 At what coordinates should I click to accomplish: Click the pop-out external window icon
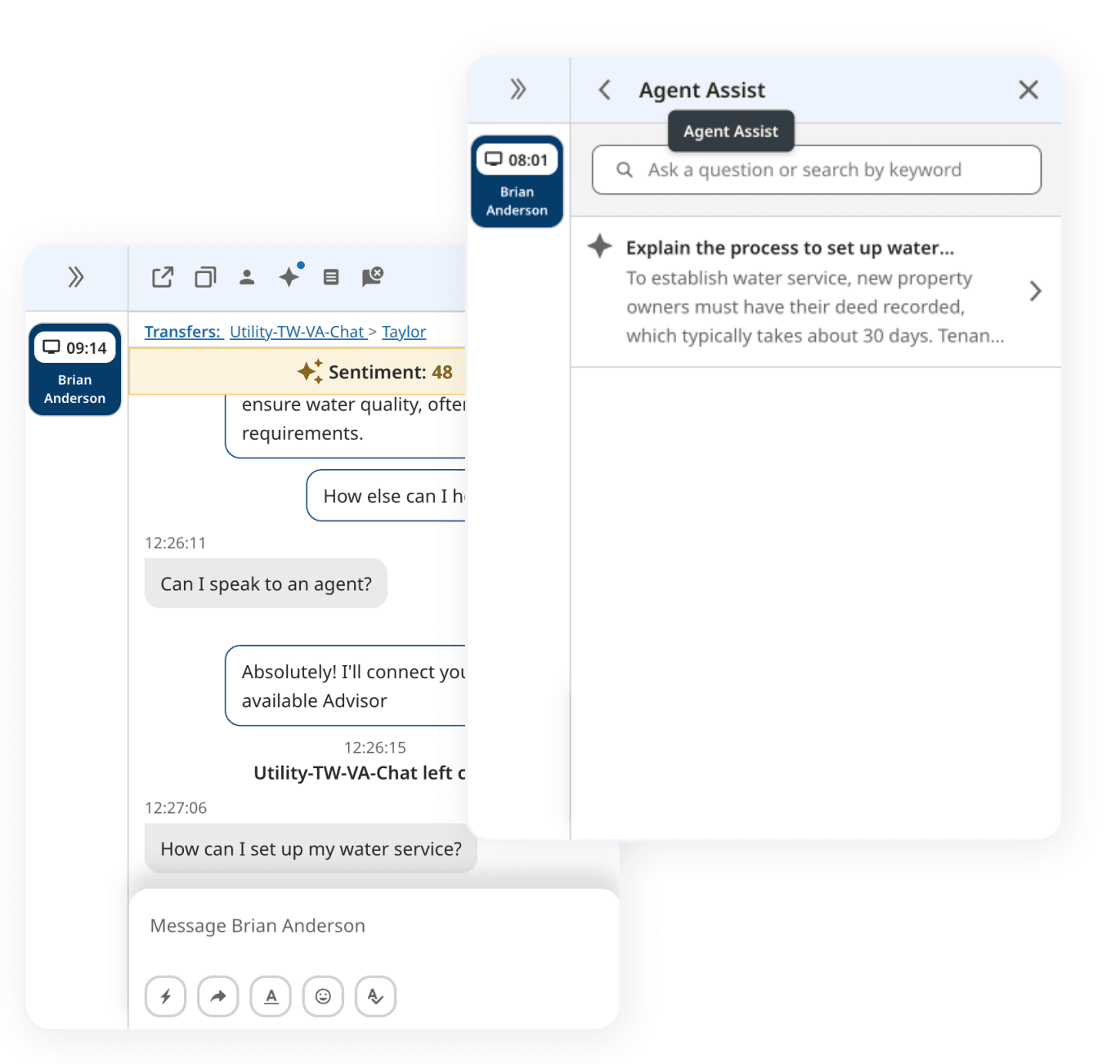tap(163, 278)
